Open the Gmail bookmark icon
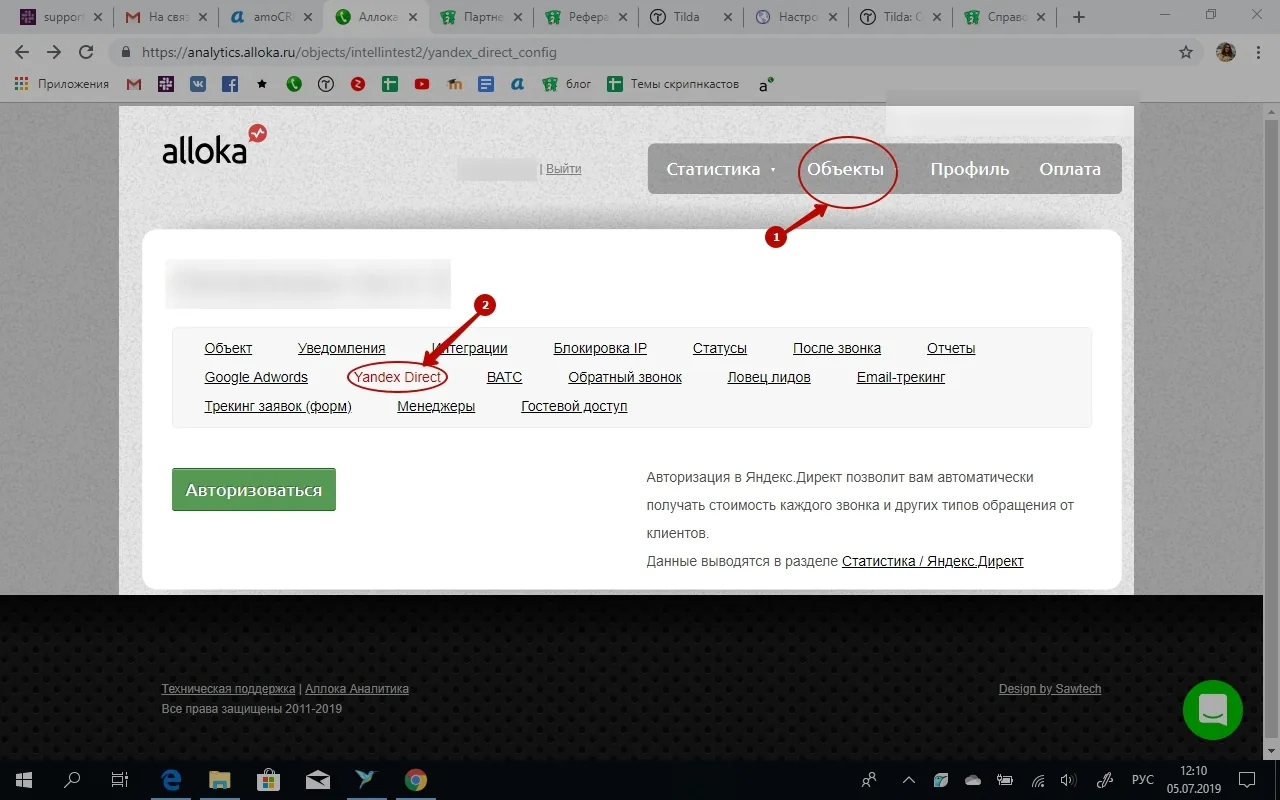1280x800 pixels. coord(134,84)
